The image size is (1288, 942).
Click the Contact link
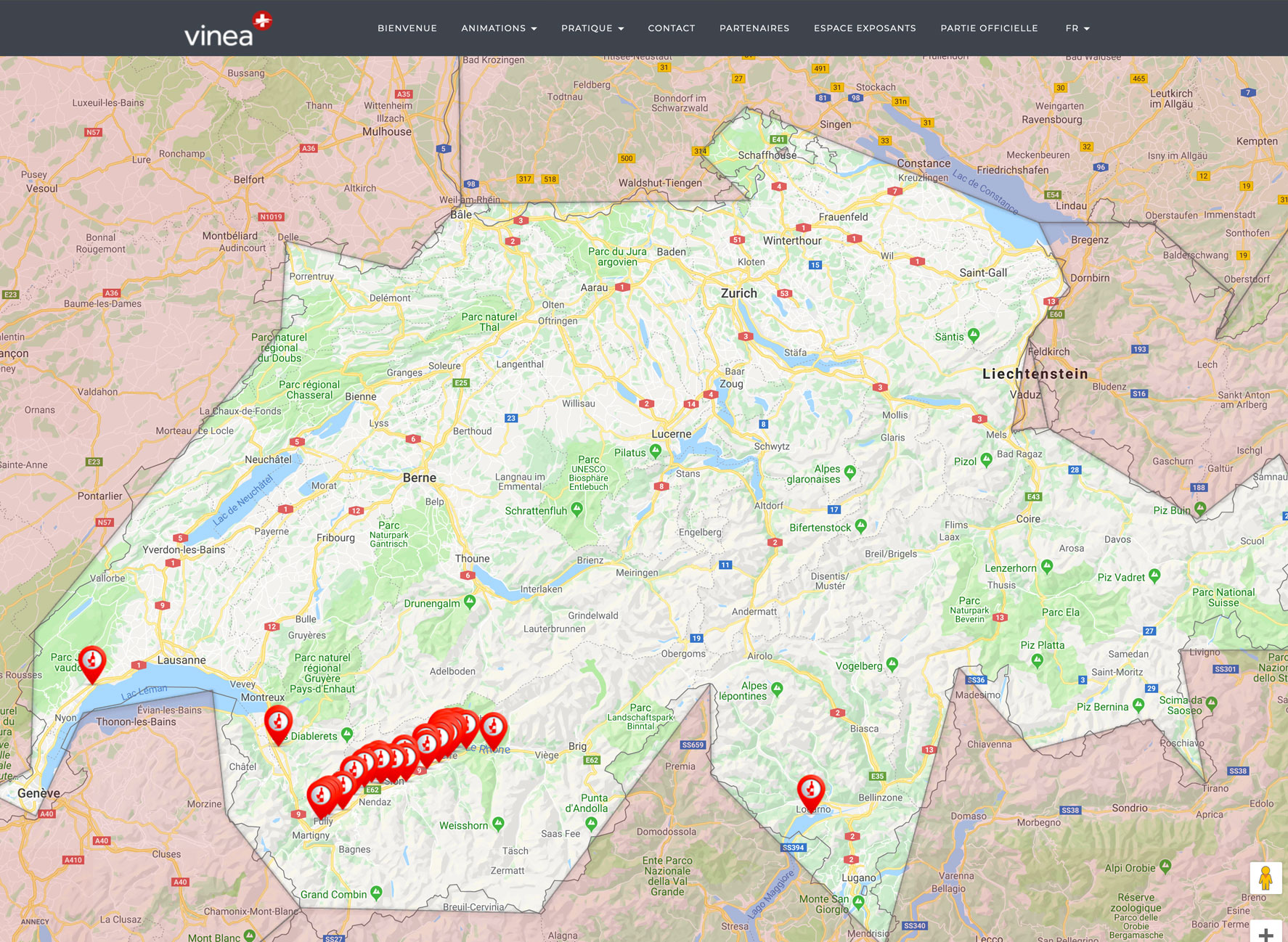[672, 28]
